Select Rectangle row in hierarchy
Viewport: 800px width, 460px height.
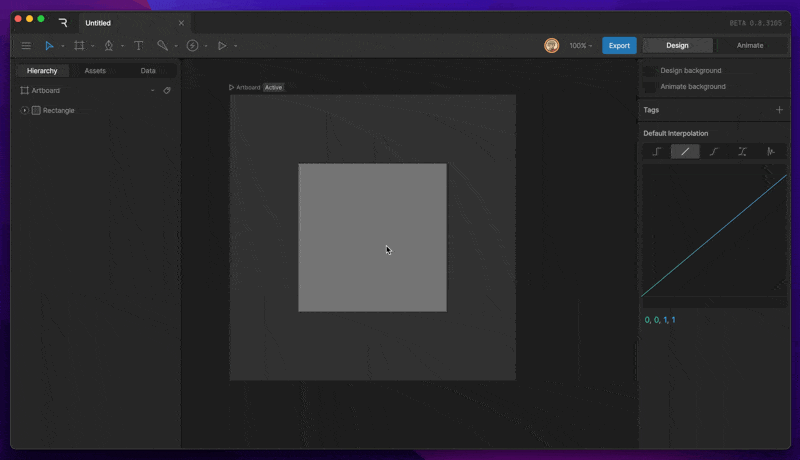click(x=95, y=110)
